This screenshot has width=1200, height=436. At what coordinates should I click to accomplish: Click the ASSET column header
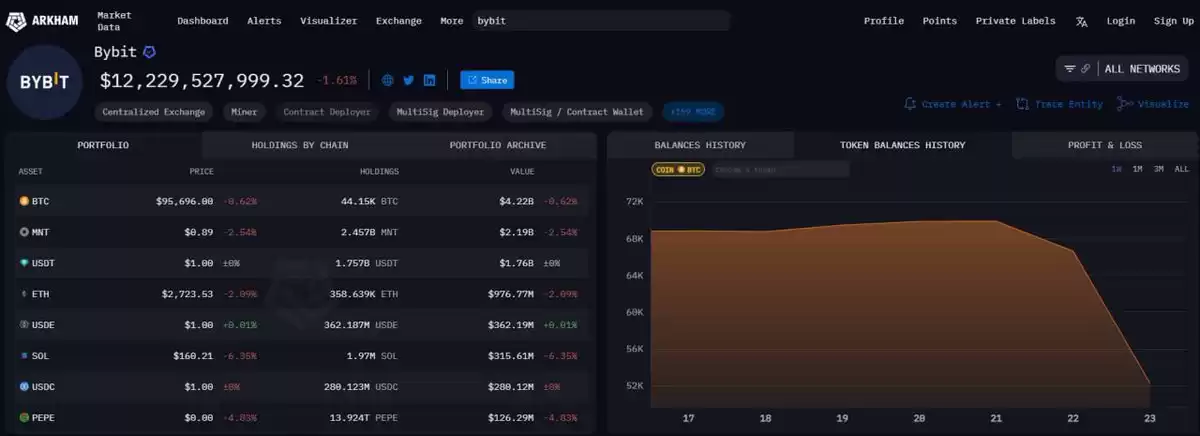tap(30, 172)
